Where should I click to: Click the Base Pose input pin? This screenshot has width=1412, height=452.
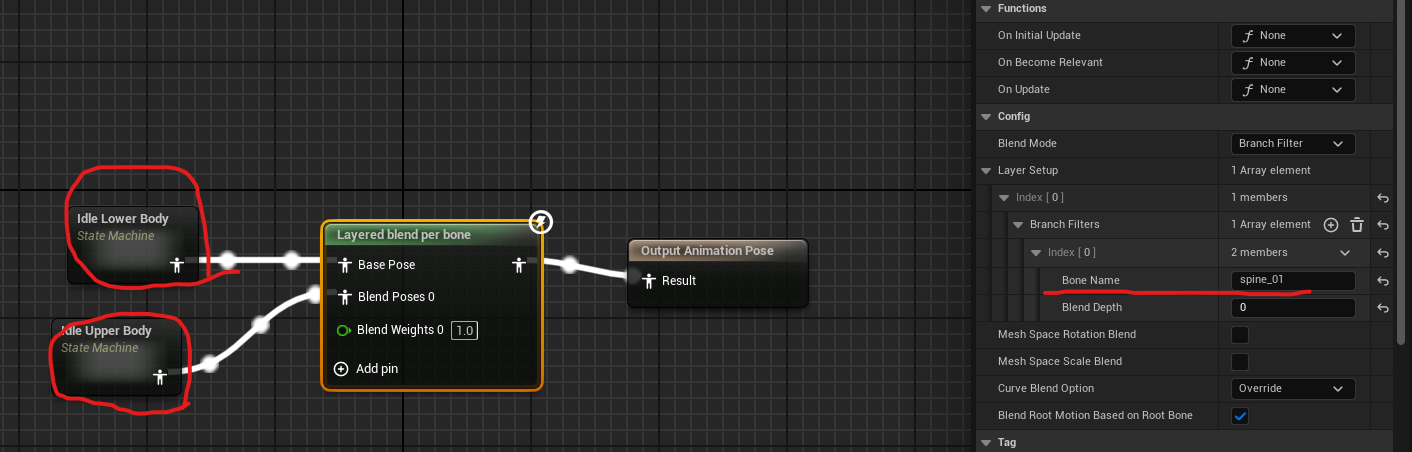[x=344, y=265]
